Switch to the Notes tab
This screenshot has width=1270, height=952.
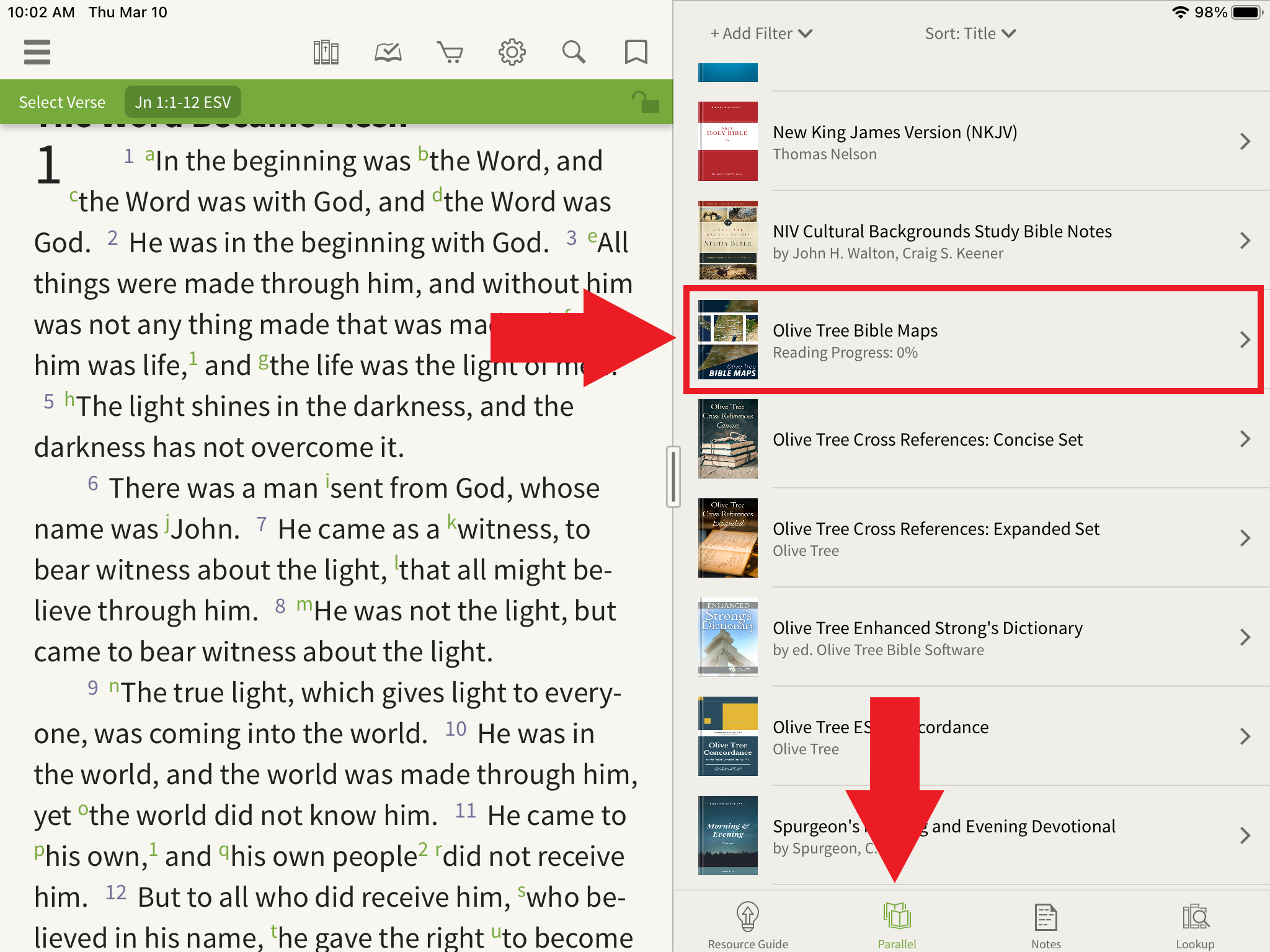tap(1046, 925)
